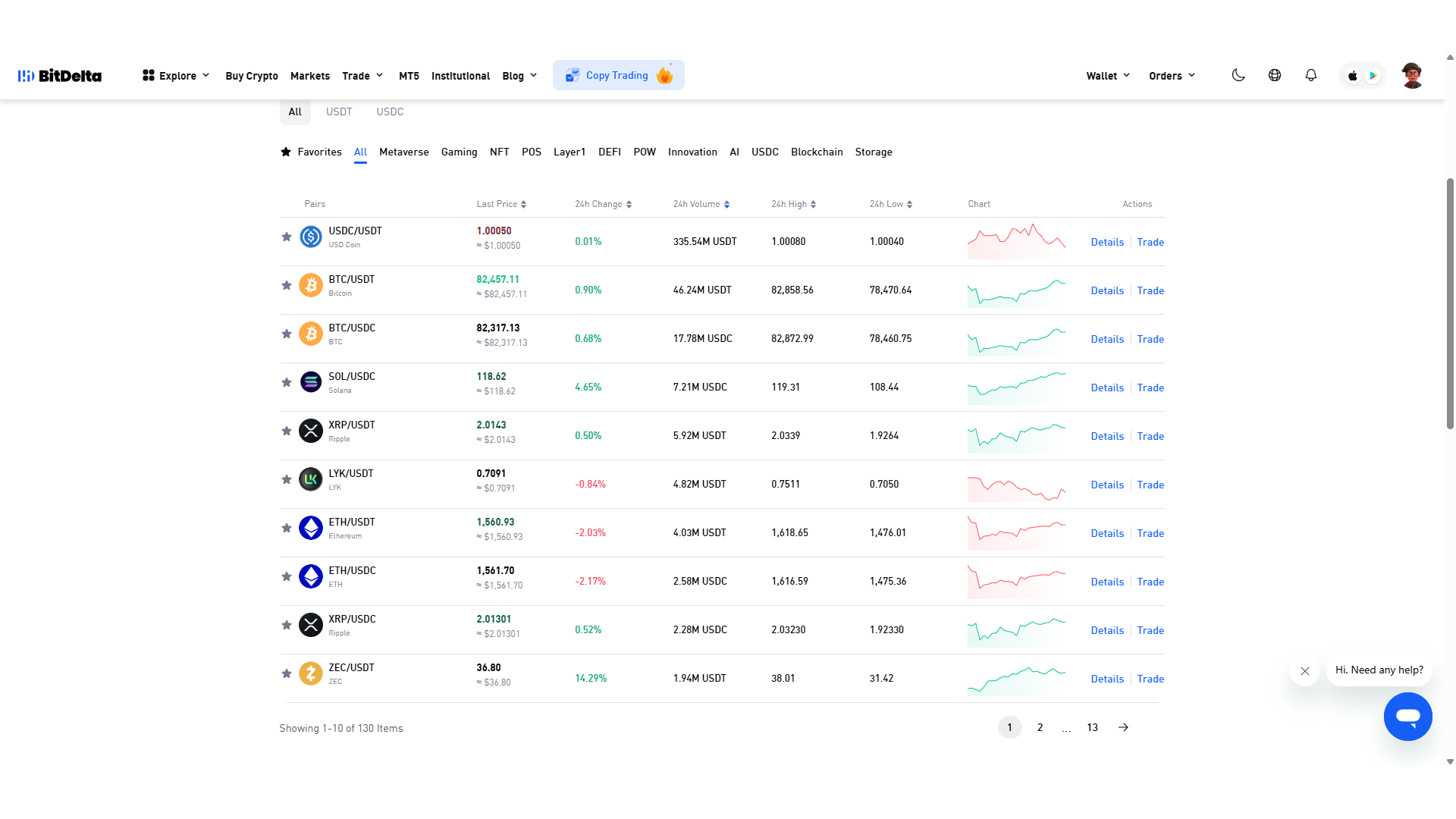
Task: Favorite the XRP/USDC pair star
Action: click(x=287, y=625)
